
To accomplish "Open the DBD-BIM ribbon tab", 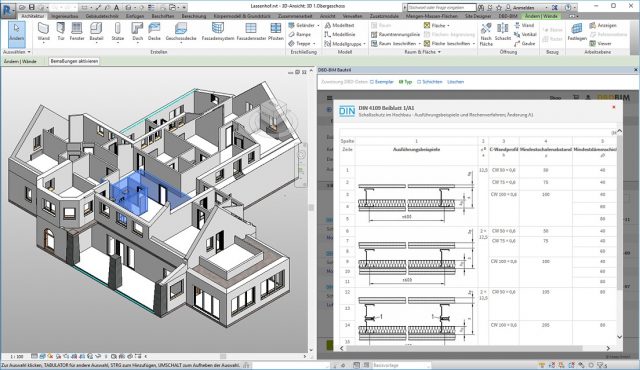I will click(x=508, y=16).
